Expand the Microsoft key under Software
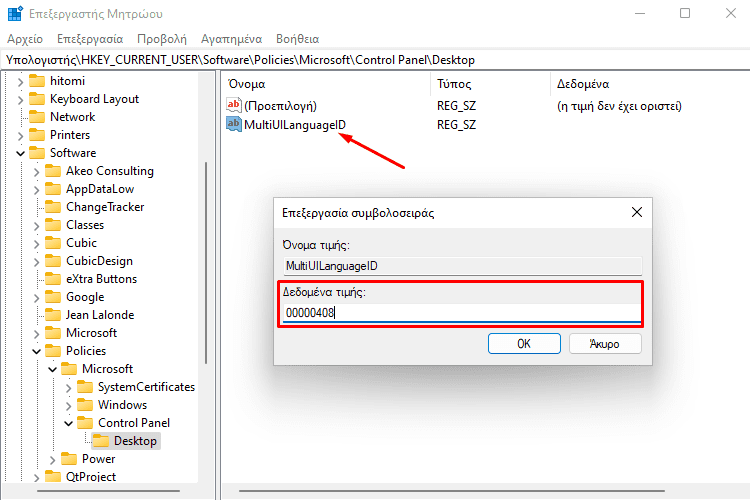Screen dimensions: 750x500 click(36, 333)
